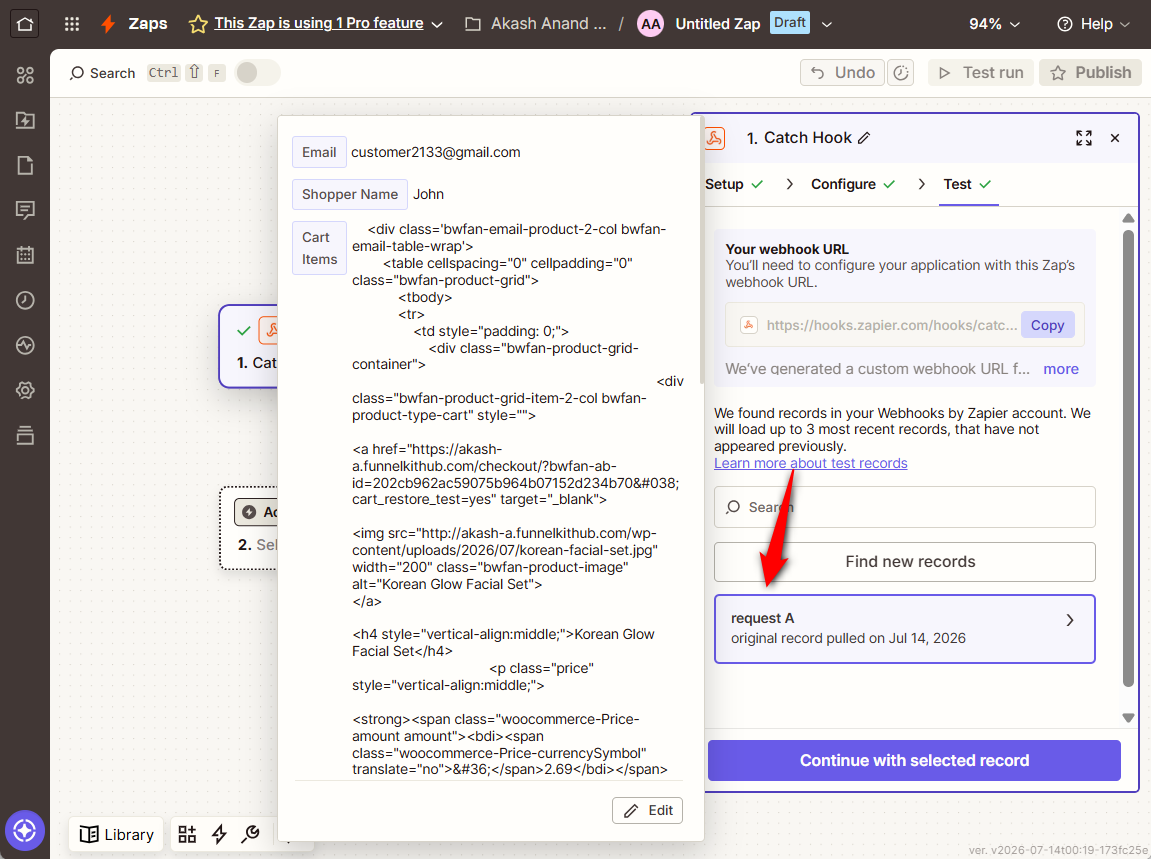
Task: Expand truncated webhook text with more
Action: coord(1061,369)
